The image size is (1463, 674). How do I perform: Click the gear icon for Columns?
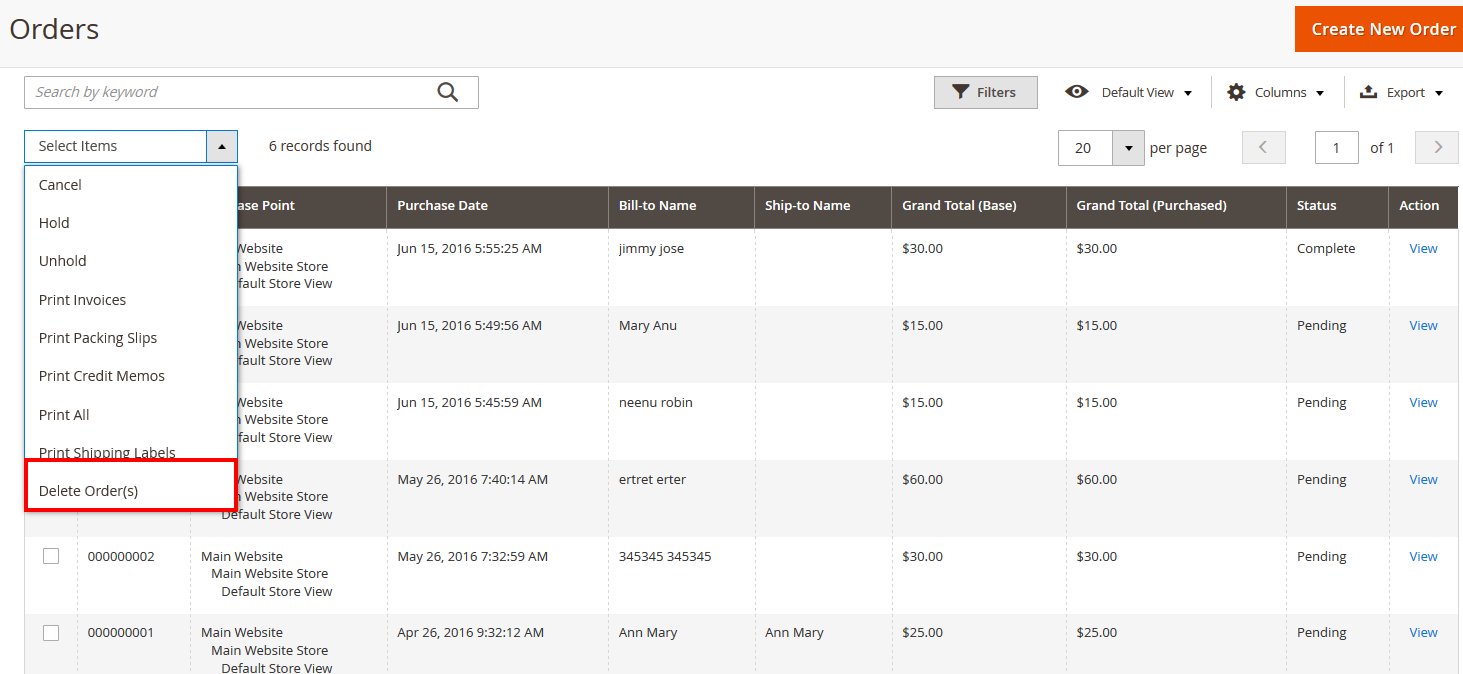(x=1236, y=92)
